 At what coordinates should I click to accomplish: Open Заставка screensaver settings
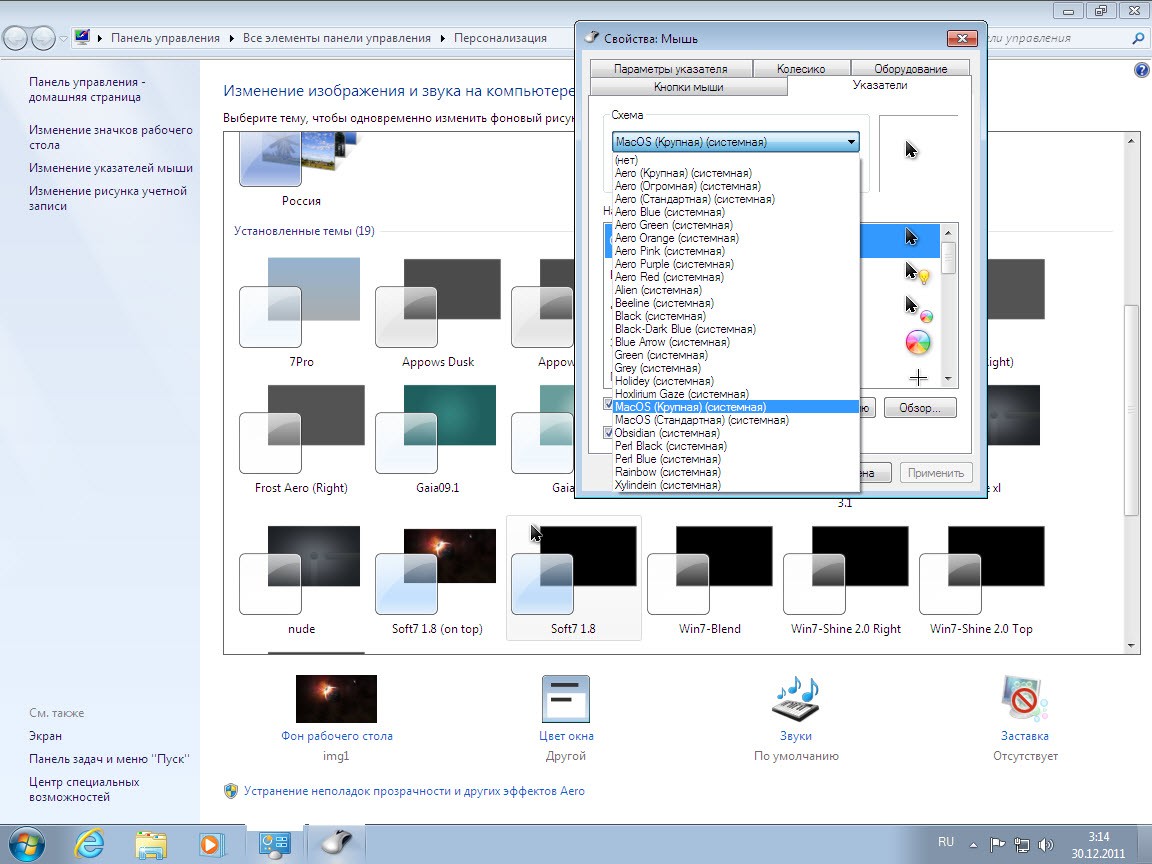pyautogui.click(x=1025, y=736)
